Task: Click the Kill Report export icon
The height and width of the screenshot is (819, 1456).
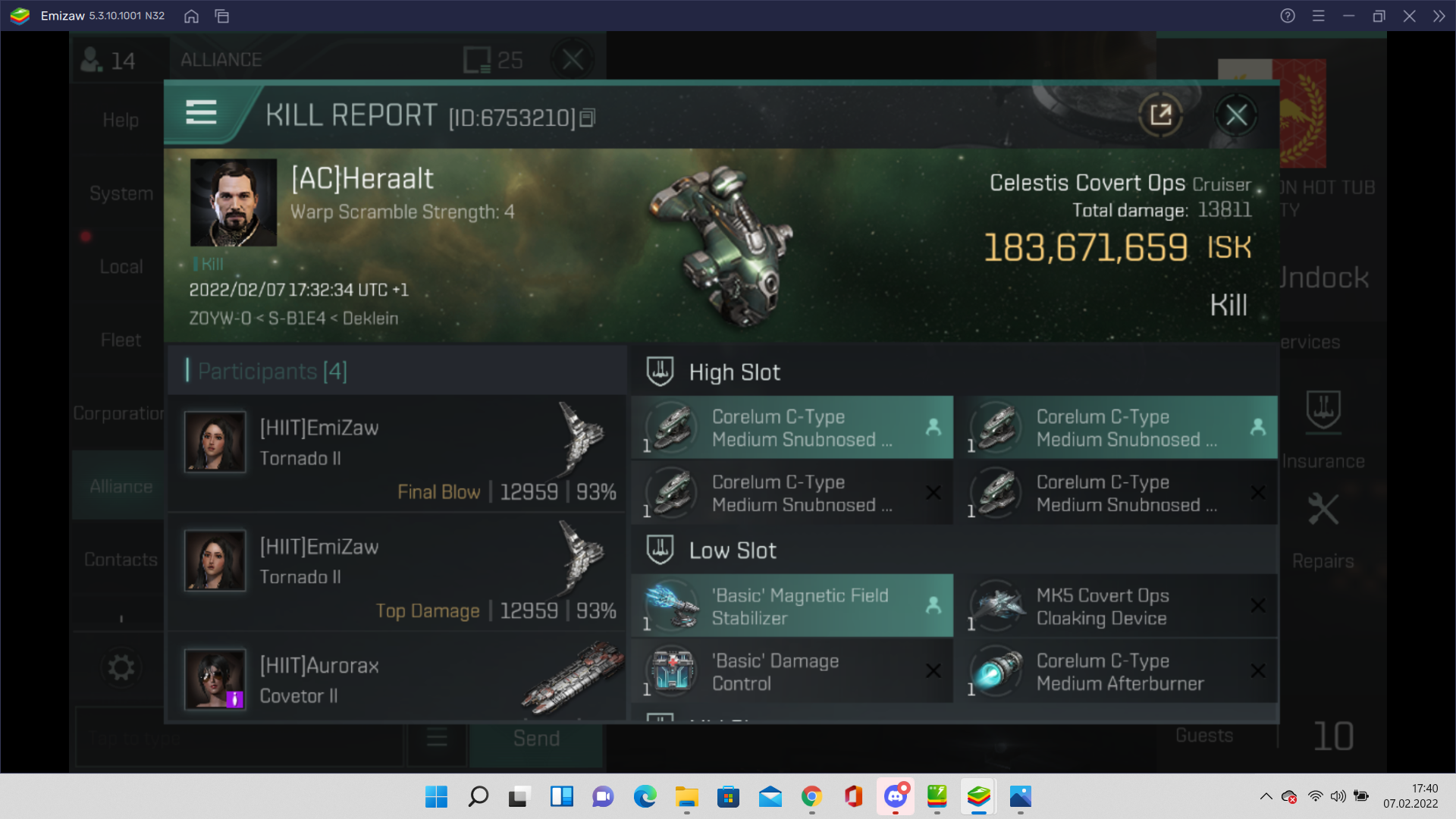Action: pyautogui.click(x=1160, y=113)
